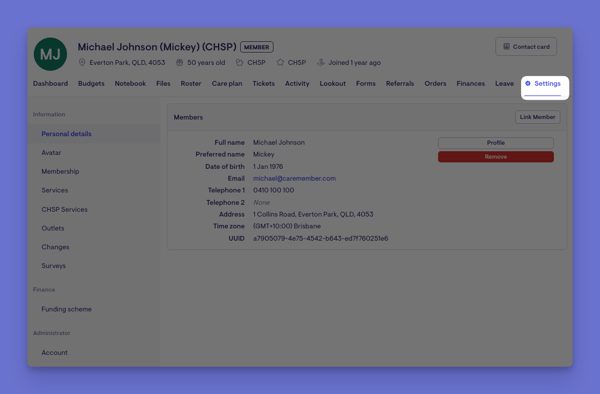This screenshot has width=600, height=394.
Task: Click the Link Member button
Action: [538, 117]
